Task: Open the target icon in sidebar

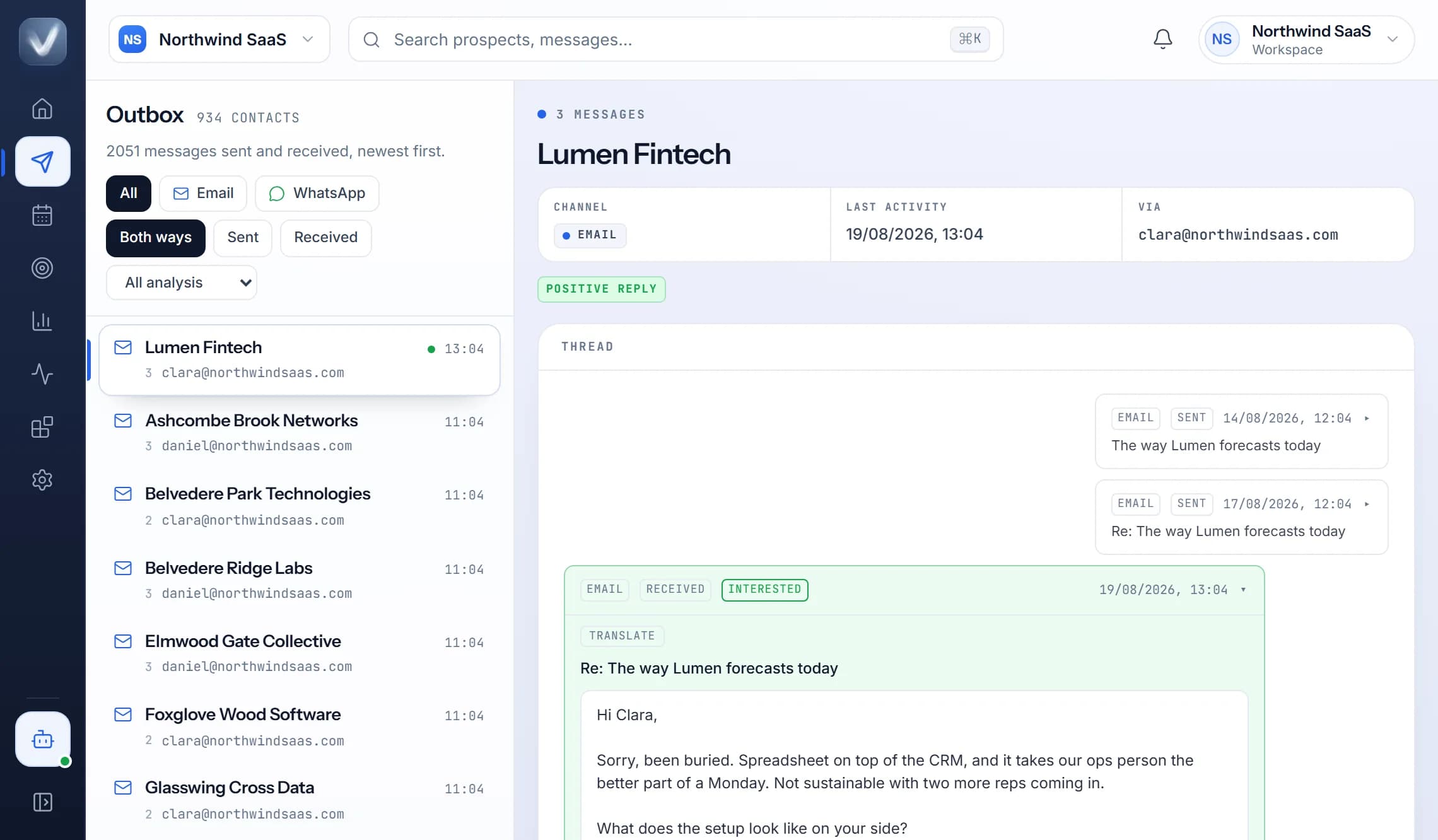Action: click(42, 268)
